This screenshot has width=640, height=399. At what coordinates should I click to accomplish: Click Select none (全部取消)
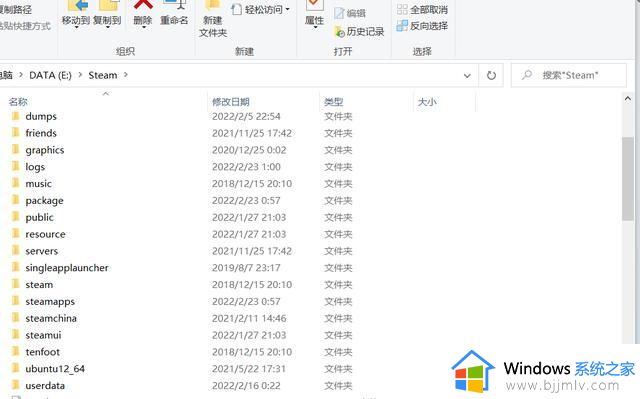(x=422, y=9)
